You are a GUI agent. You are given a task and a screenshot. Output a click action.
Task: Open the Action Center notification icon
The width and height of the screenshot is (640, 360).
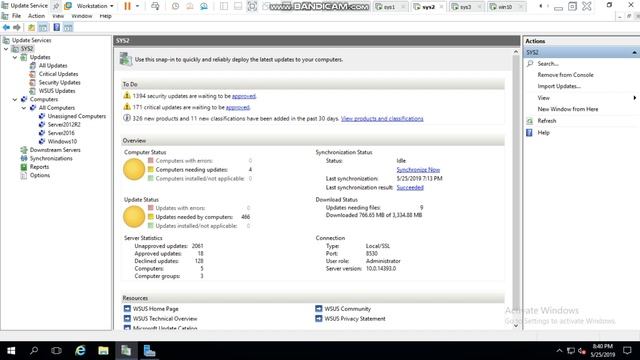coord(627,351)
